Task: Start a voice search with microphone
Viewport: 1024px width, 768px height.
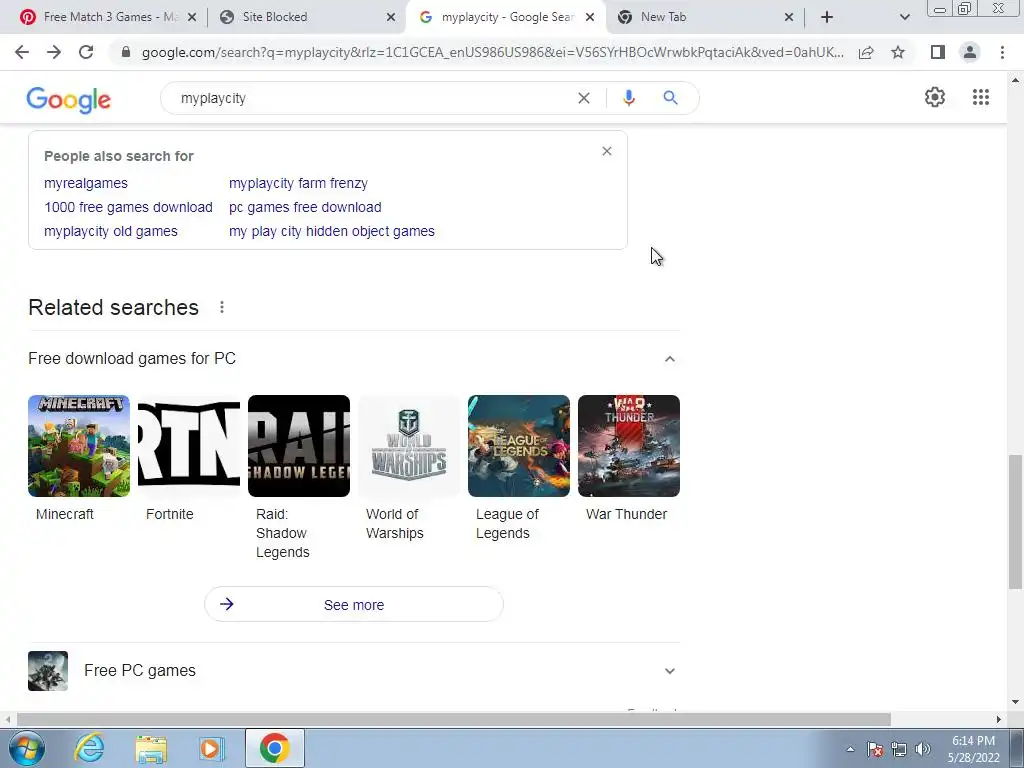Action: tap(628, 98)
